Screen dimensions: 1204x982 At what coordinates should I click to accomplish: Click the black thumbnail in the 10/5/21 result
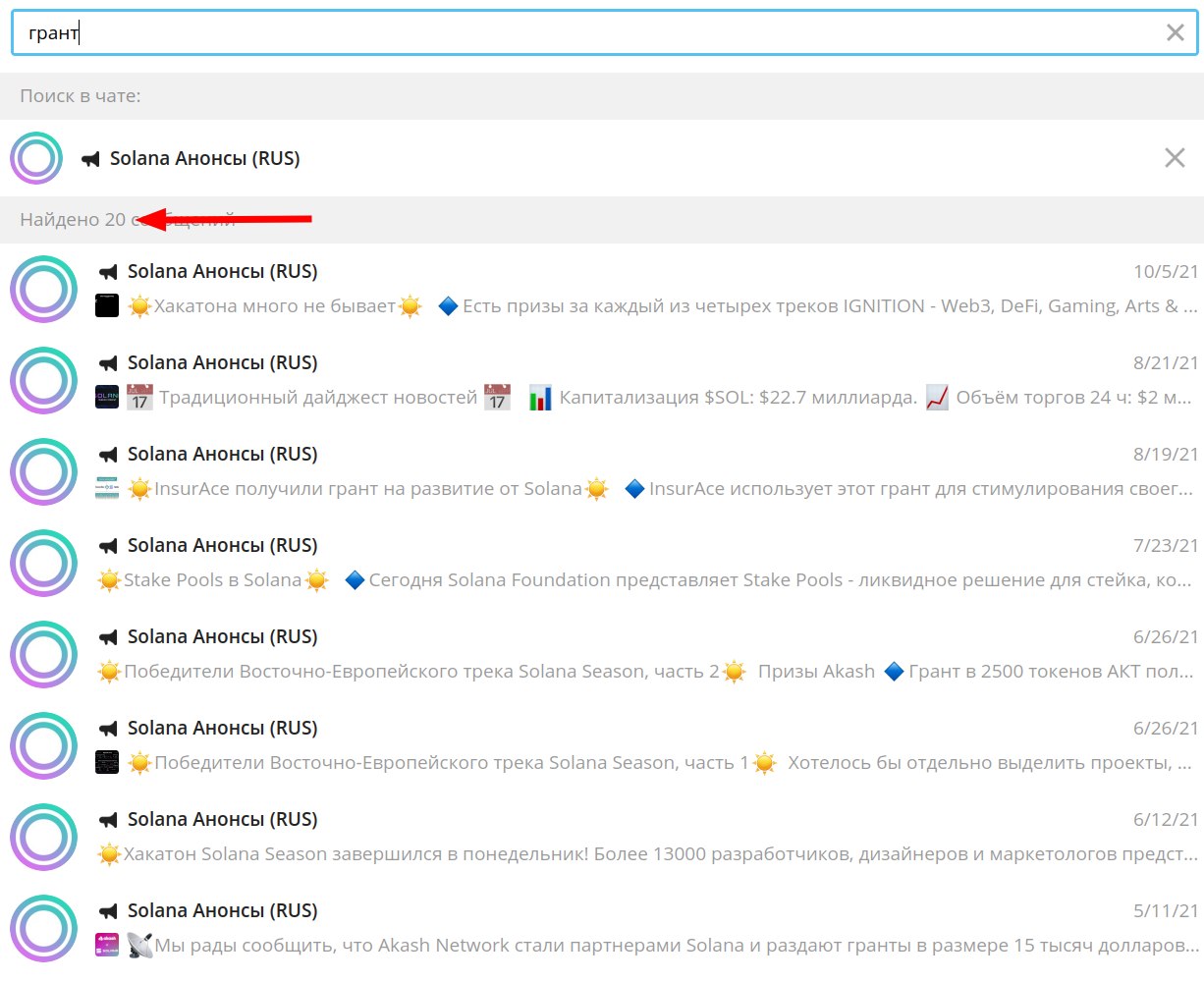point(107,306)
